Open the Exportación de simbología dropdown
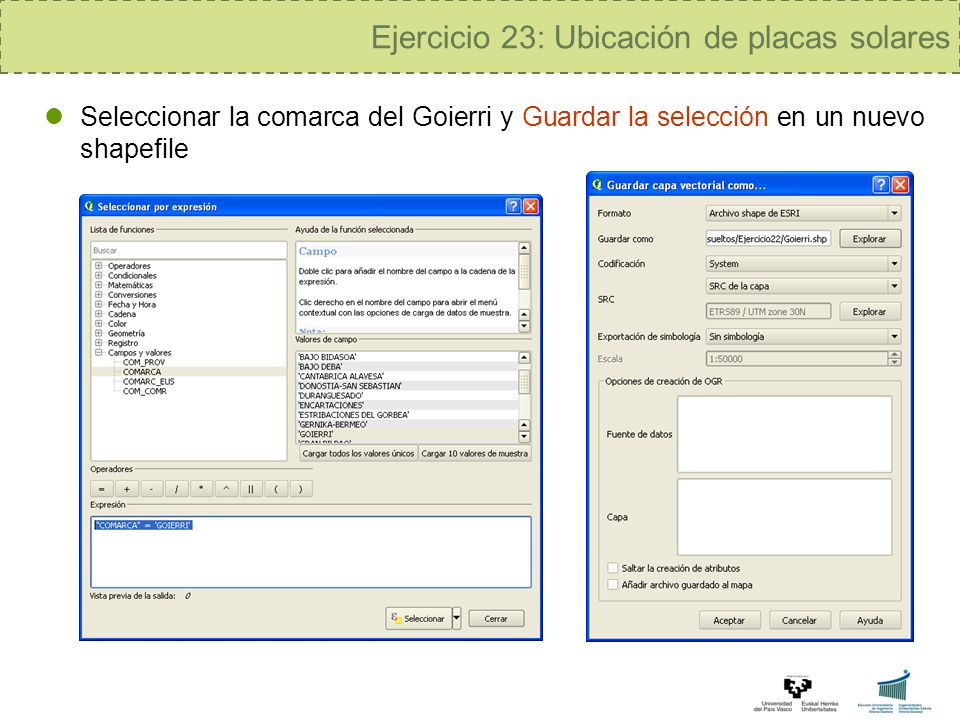960x720 pixels. (803, 337)
